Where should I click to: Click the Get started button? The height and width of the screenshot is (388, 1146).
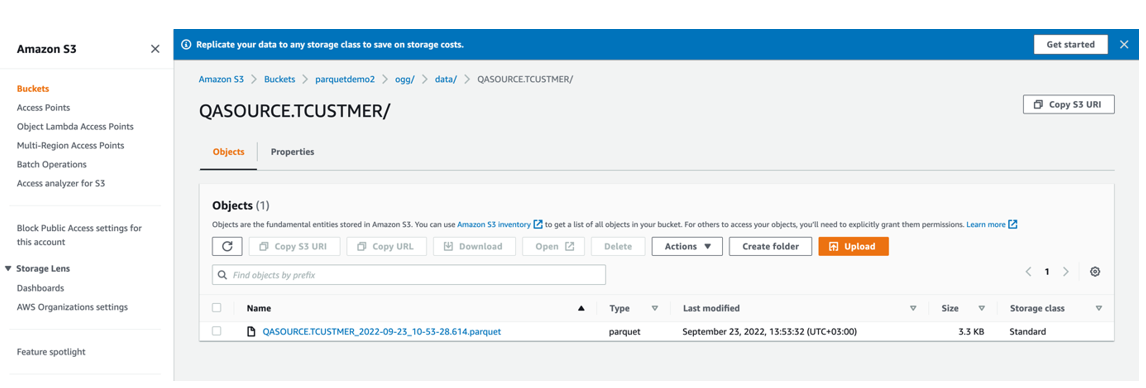point(1070,45)
